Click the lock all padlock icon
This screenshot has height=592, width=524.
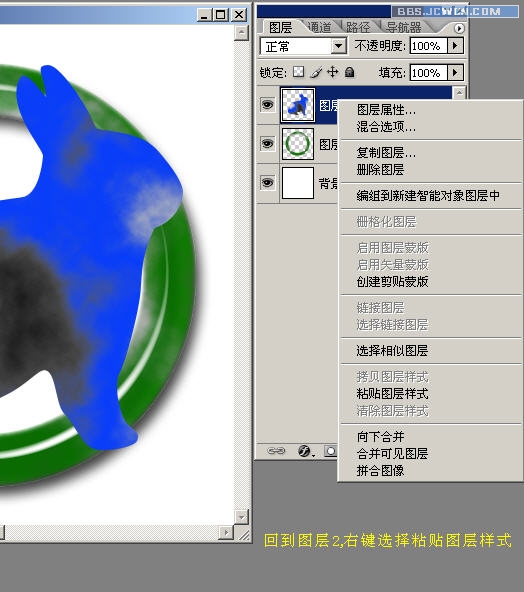[350, 72]
